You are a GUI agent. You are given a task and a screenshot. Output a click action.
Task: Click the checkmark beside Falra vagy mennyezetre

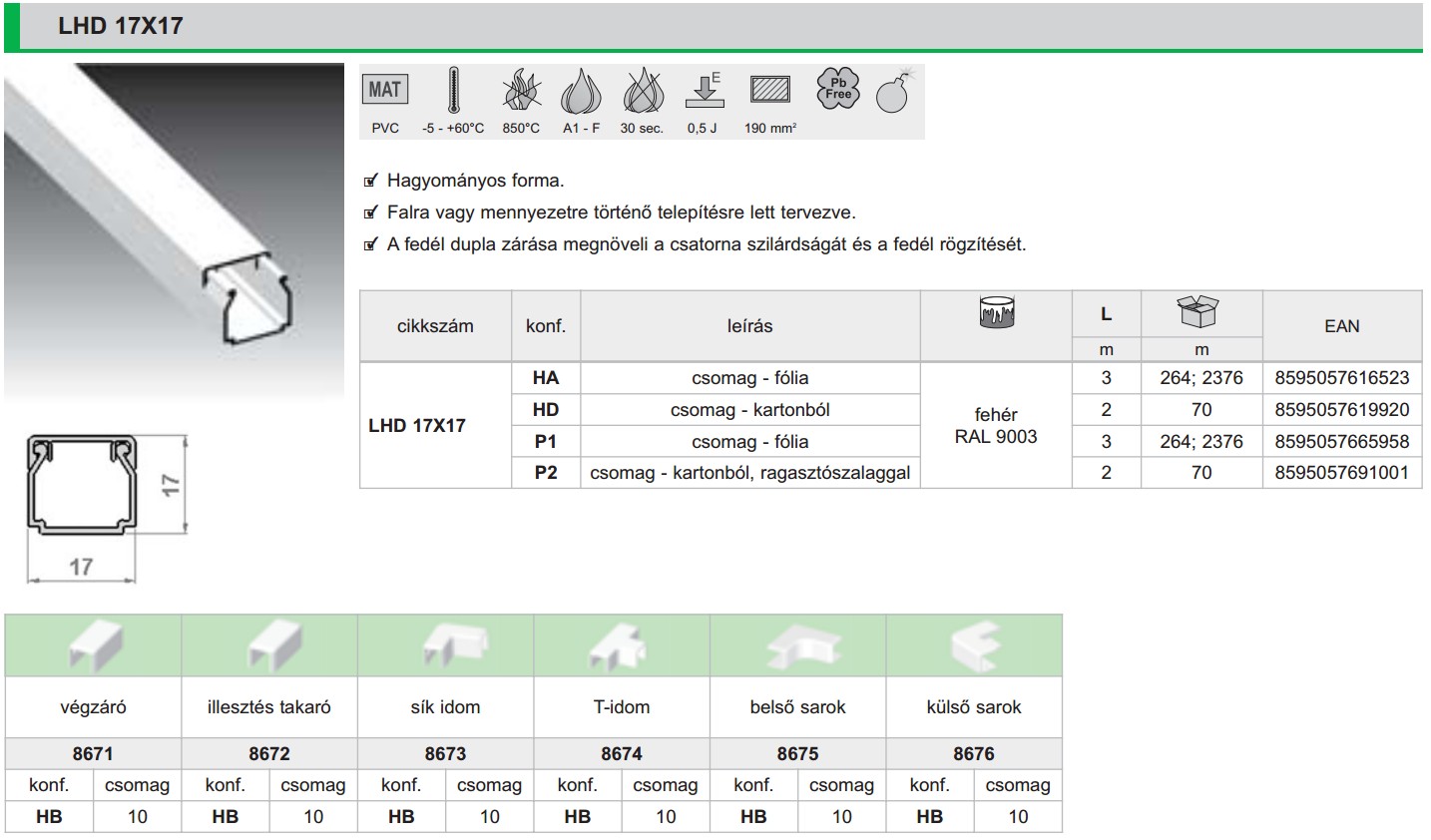coord(371,212)
